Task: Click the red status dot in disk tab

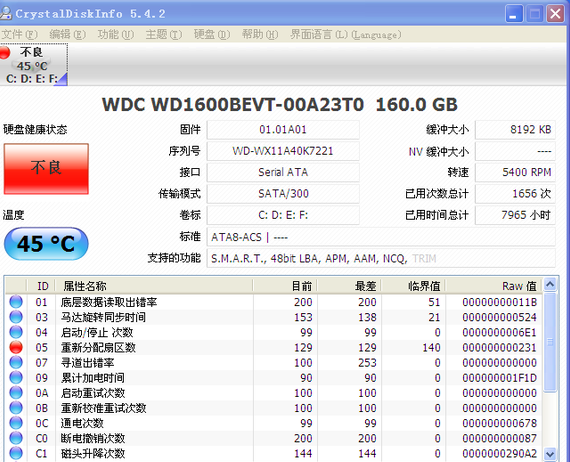Action: tap(5, 53)
